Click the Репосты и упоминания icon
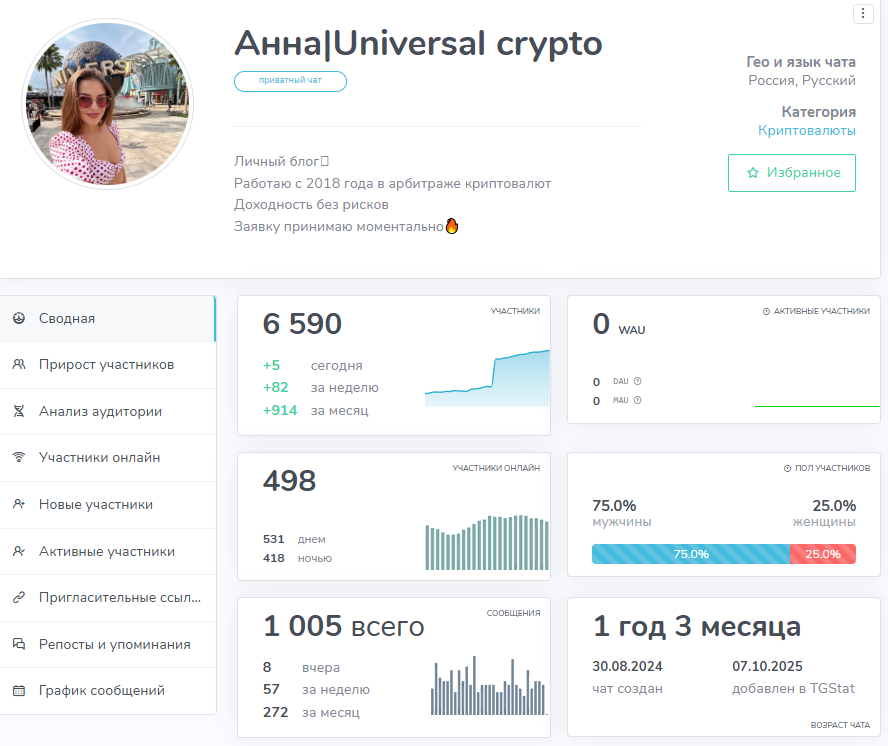888x746 pixels. coord(19,644)
